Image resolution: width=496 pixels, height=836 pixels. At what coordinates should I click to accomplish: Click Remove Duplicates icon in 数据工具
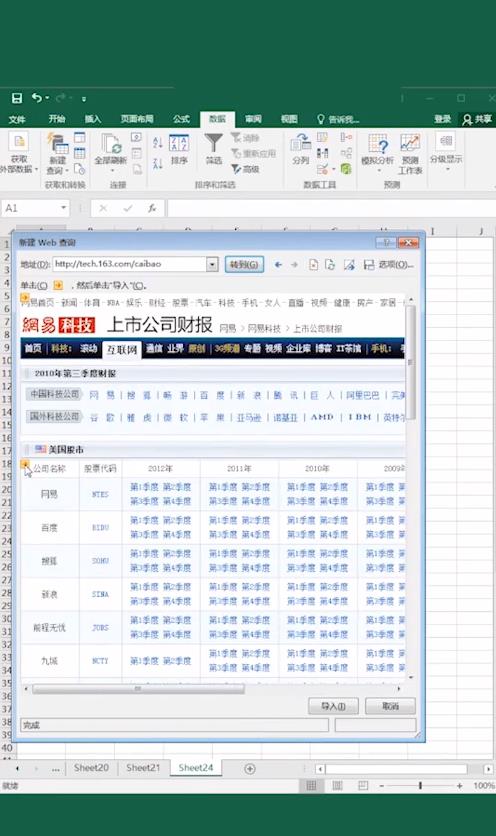[x=322, y=154]
